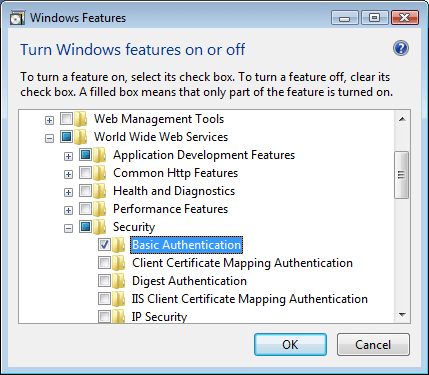The width and height of the screenshot is (429, 375).
Task: Click OK to apply feature changes
Action: 290,345
